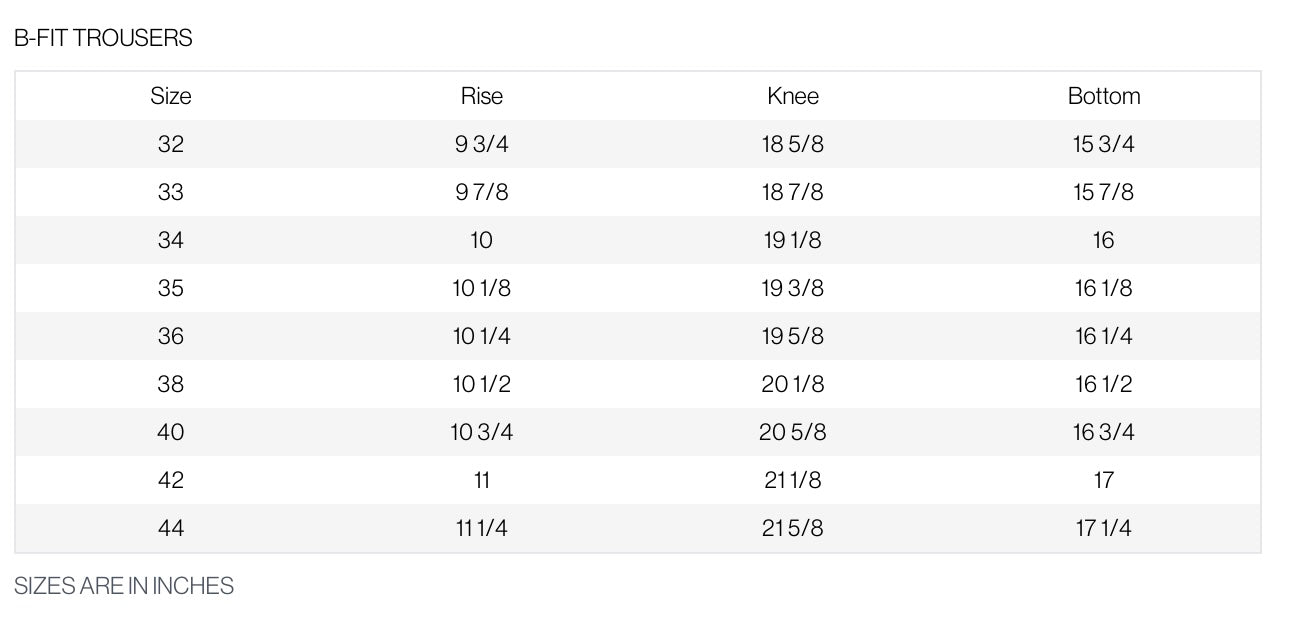This screenshot has height=634, width=1292.
Task: Select size 40 in the table
Action: [171, 432]
